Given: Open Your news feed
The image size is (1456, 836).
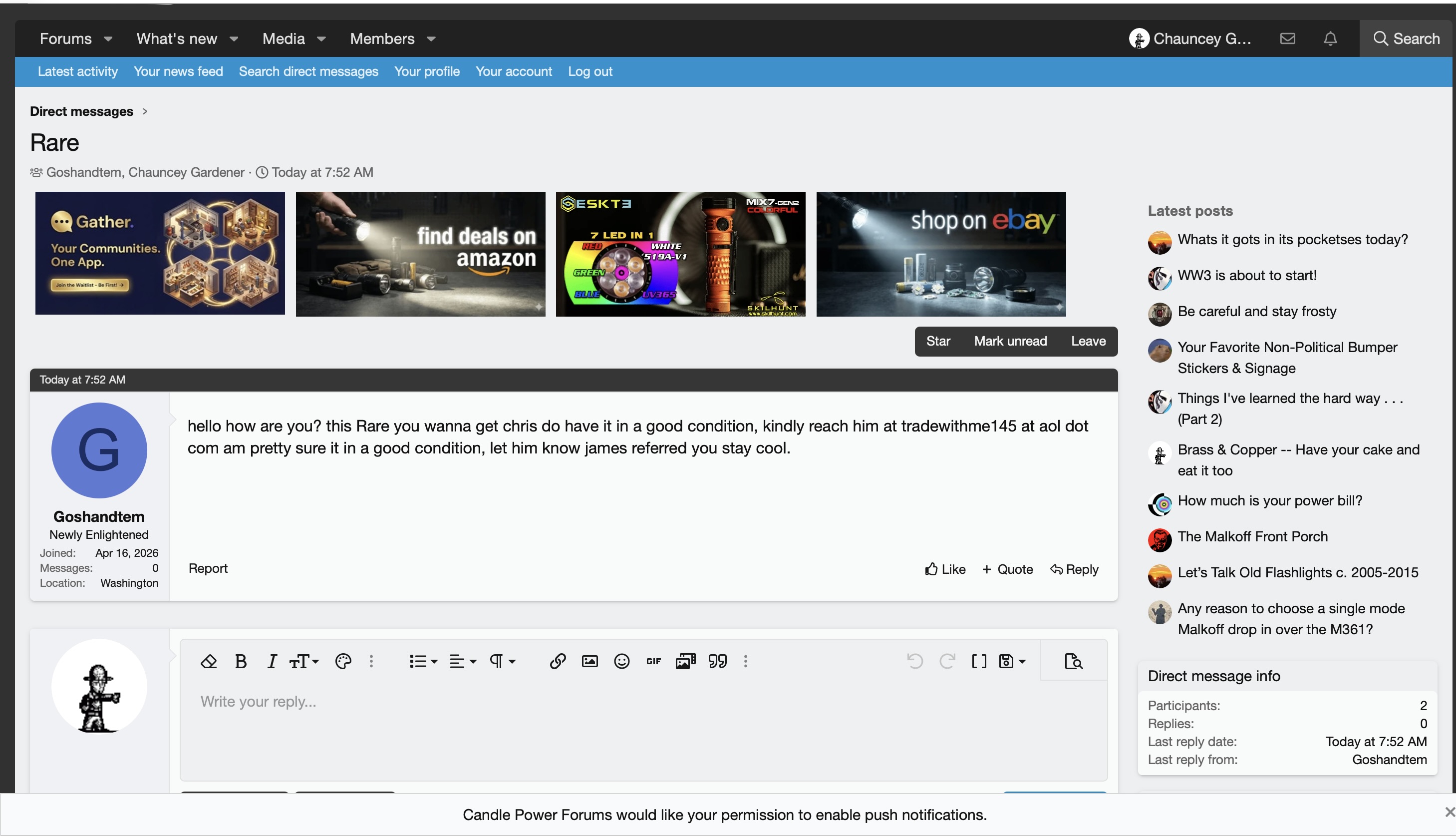Looking at the screenshot, I should pos(178,71).
